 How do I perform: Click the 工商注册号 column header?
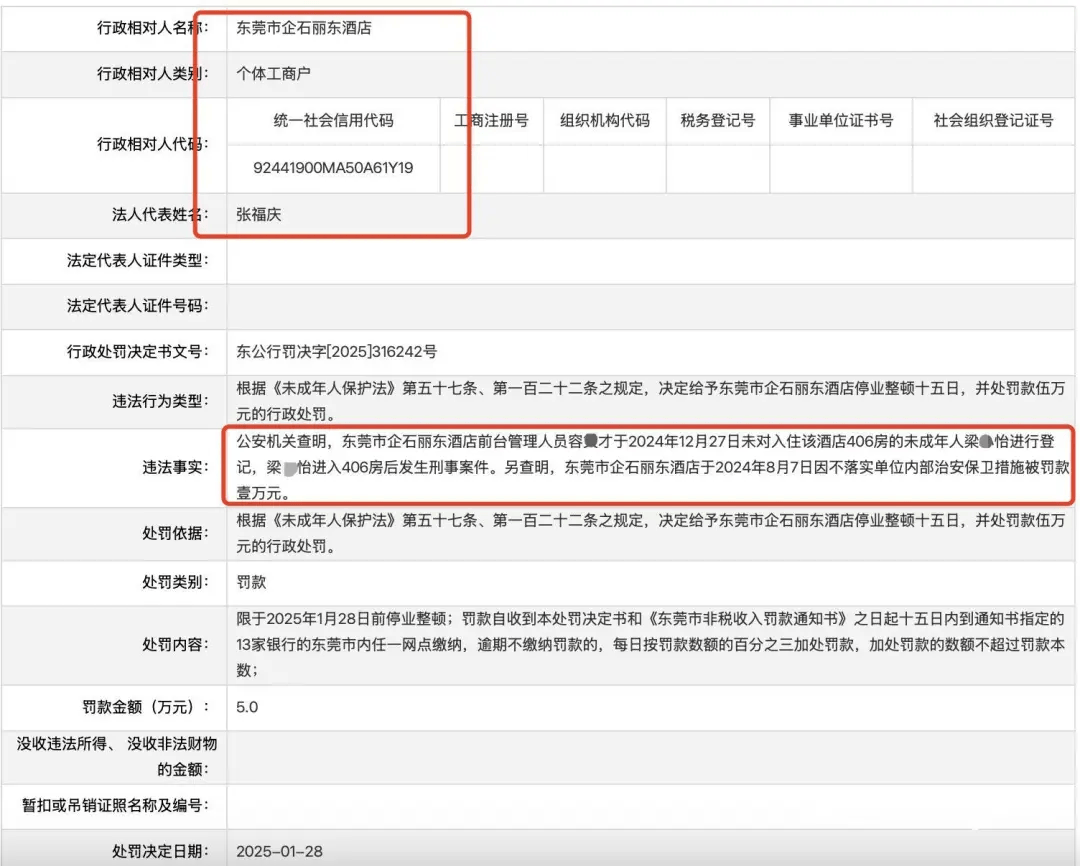tap(491, 121)
